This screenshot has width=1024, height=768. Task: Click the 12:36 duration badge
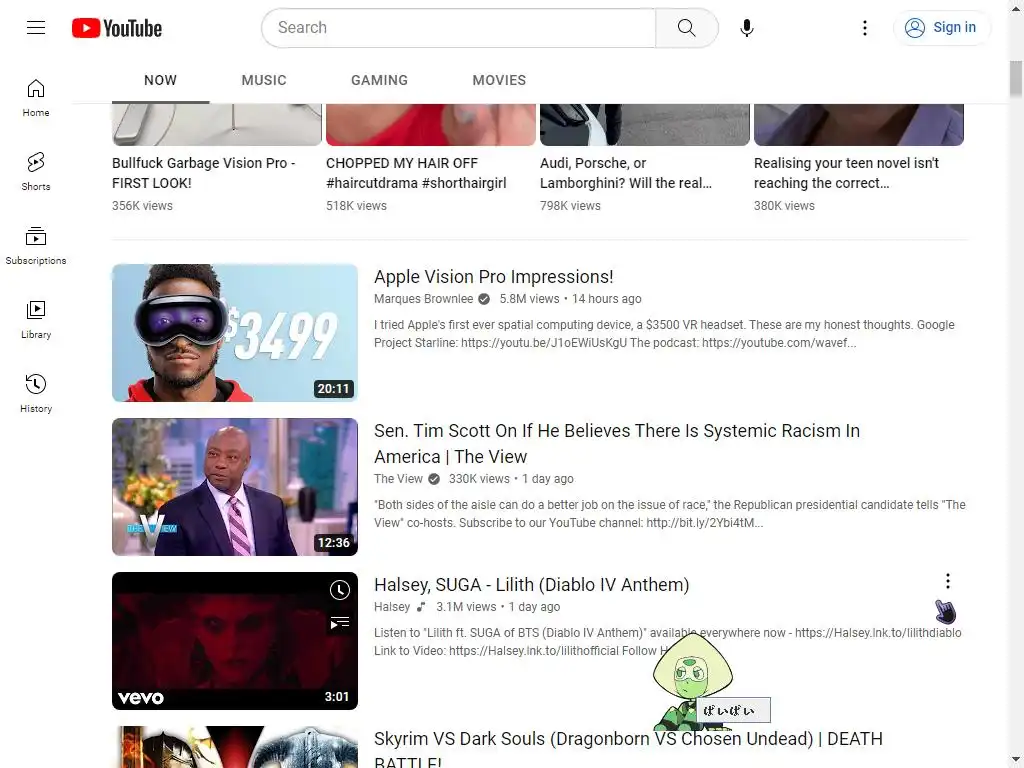tap(334, 543)
